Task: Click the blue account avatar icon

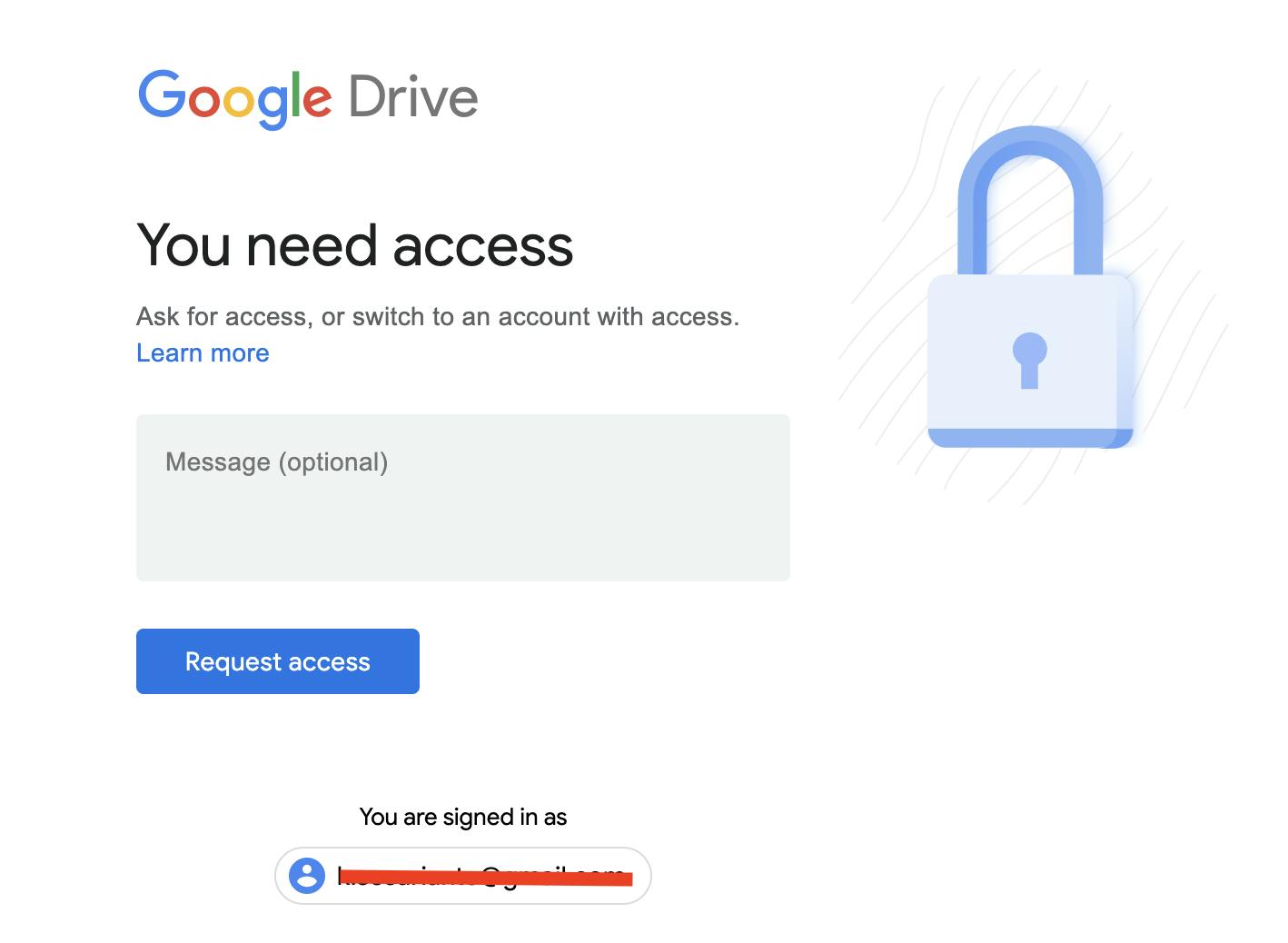Action: pos(307,876)
